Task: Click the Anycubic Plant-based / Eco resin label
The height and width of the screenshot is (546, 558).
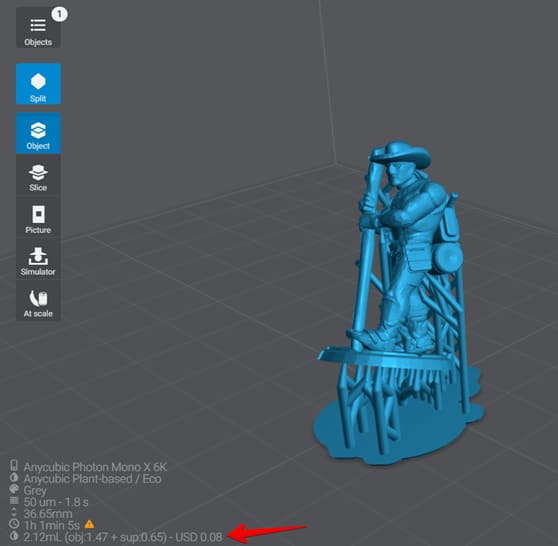Action: click(92, 479)
